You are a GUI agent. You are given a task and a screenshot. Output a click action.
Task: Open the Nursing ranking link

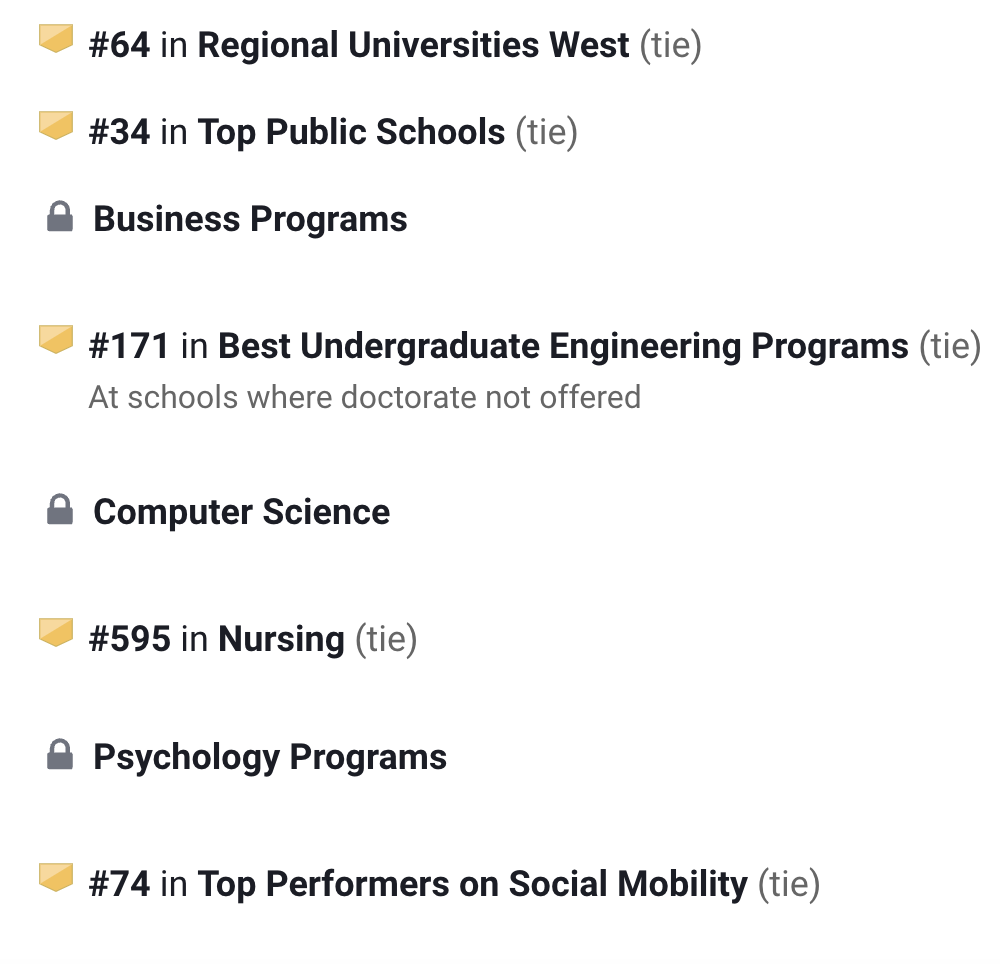click(281, 639)
